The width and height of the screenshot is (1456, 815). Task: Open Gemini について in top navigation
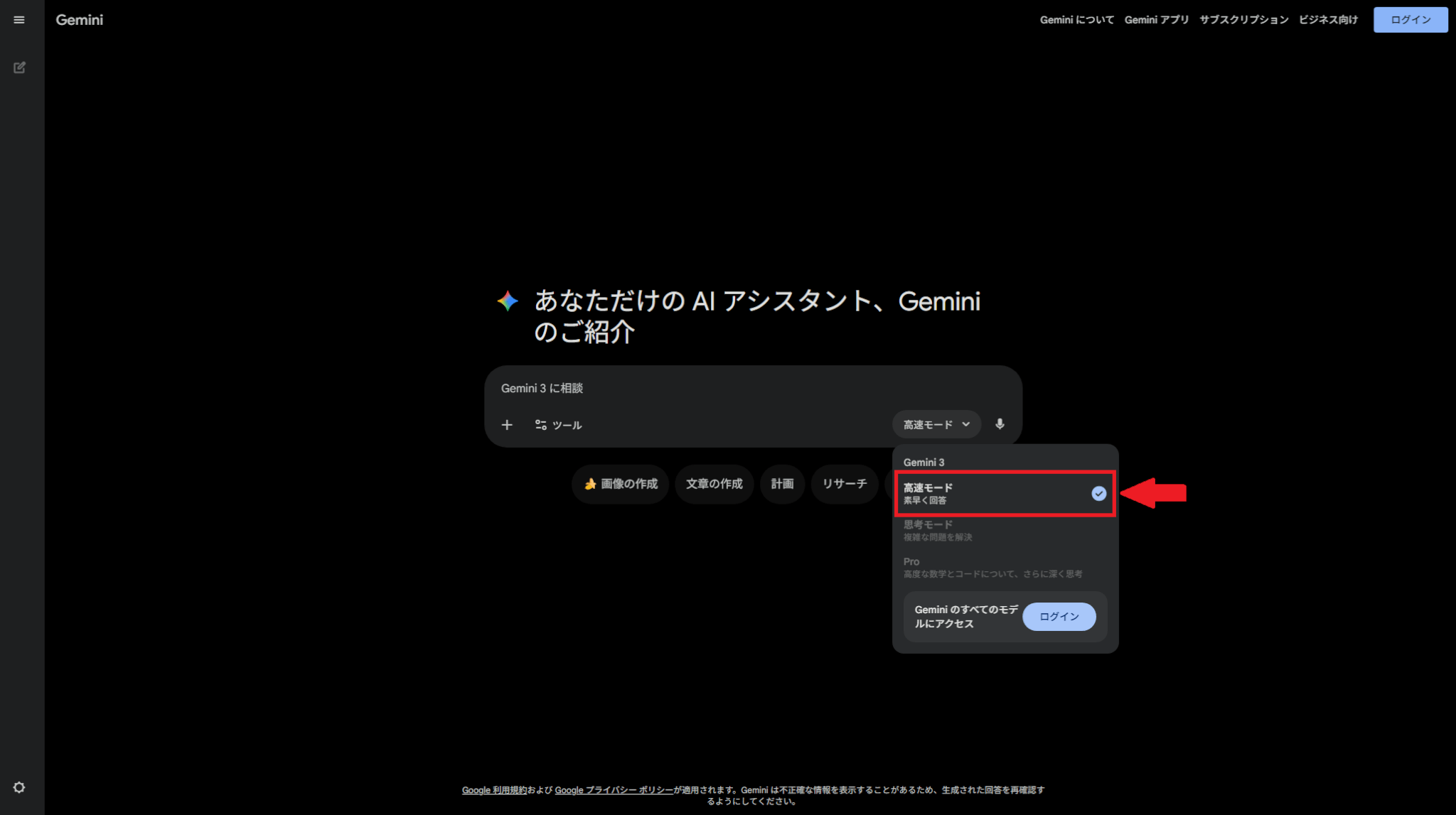(1076, 20)
